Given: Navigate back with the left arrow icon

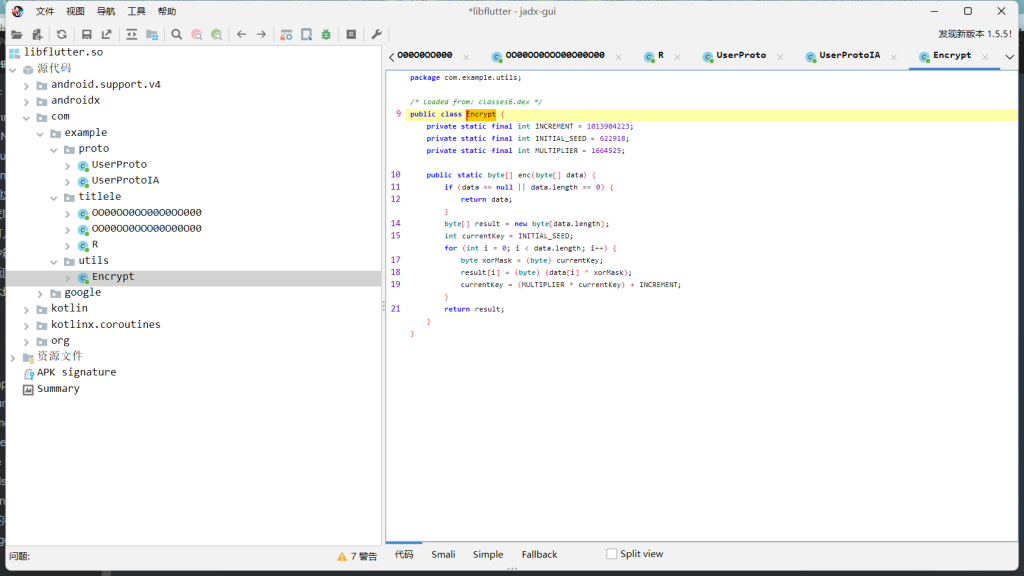Looking at the screenshot, I should click(242, 35).
